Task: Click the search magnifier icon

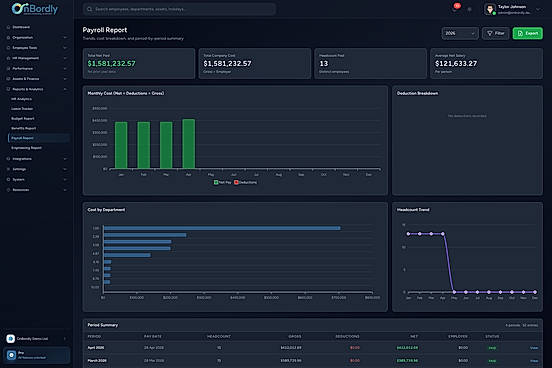Action: pyautogui.click(x=89, y=9)
